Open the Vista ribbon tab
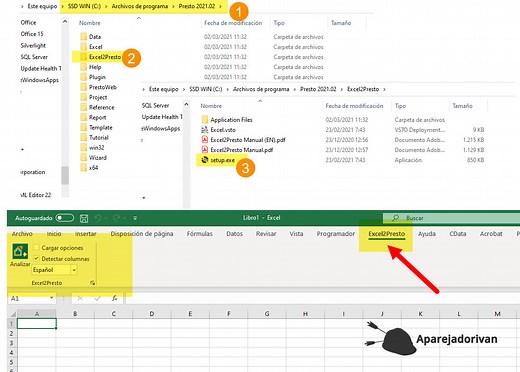 pos(296,234)
